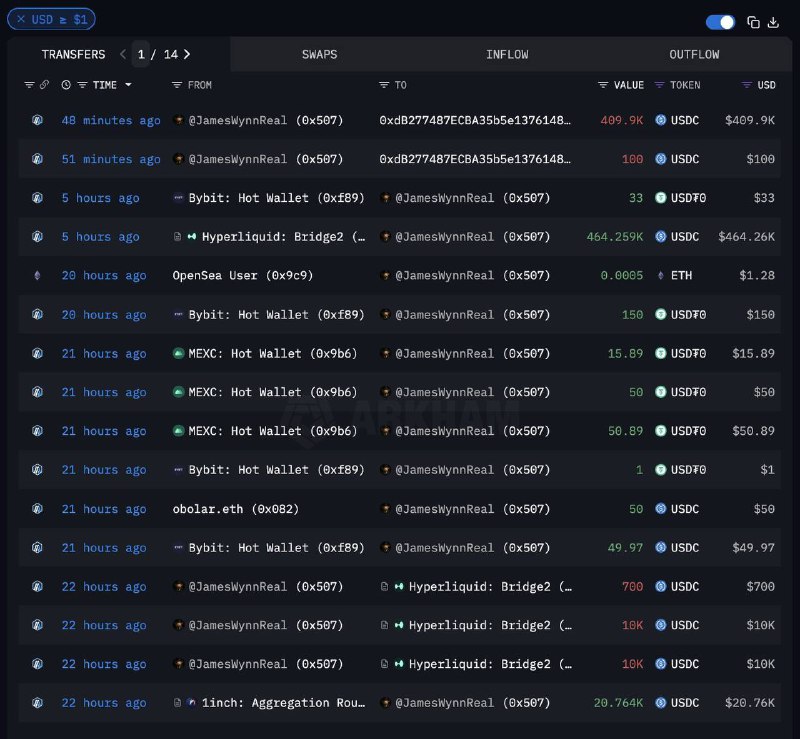This screenshot has width=800, height=739.
Task: Click value 464.259K
Action: [x=615, y=237]
